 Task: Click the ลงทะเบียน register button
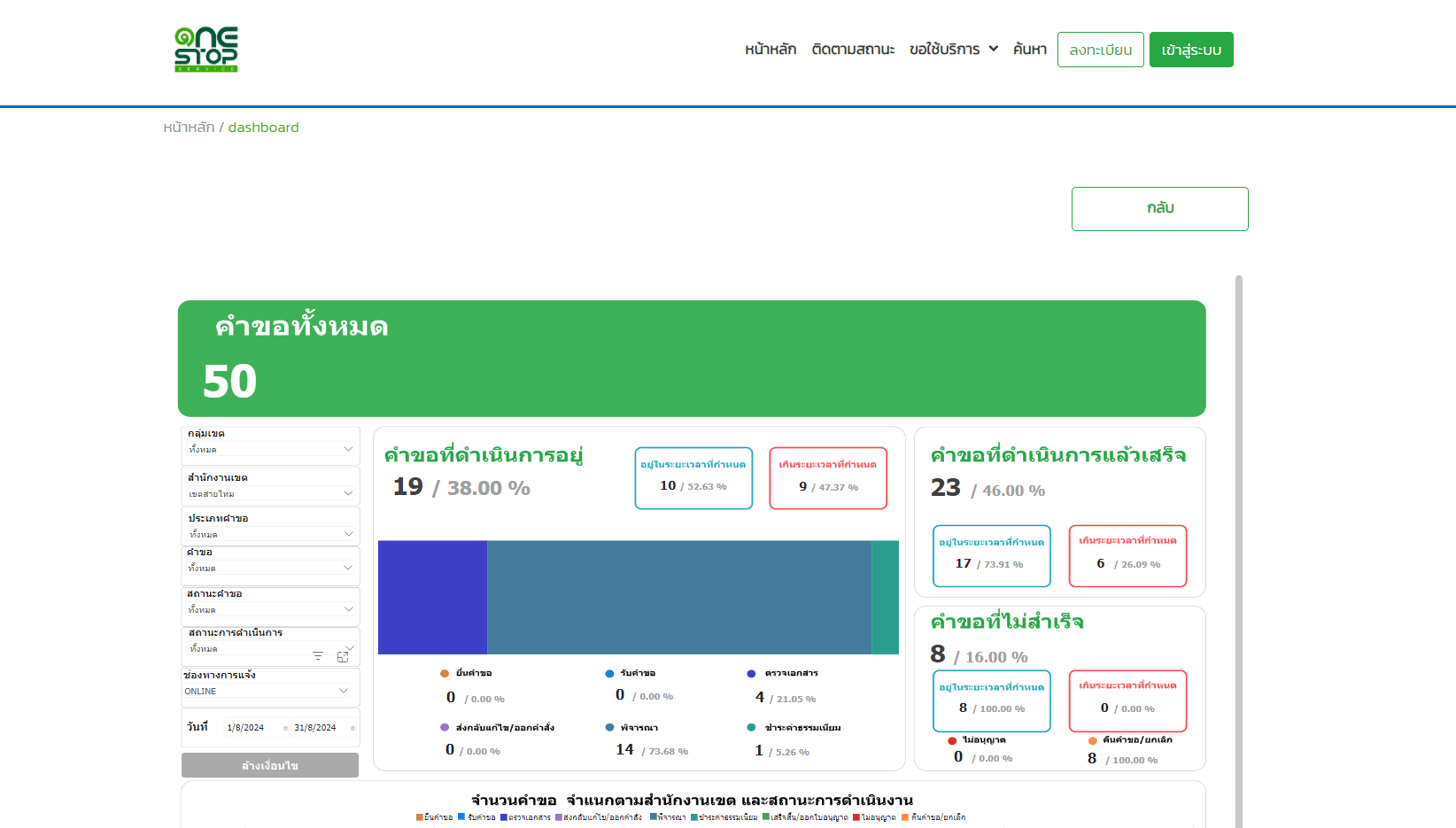pyautogui.click(x=1100, y=50)
